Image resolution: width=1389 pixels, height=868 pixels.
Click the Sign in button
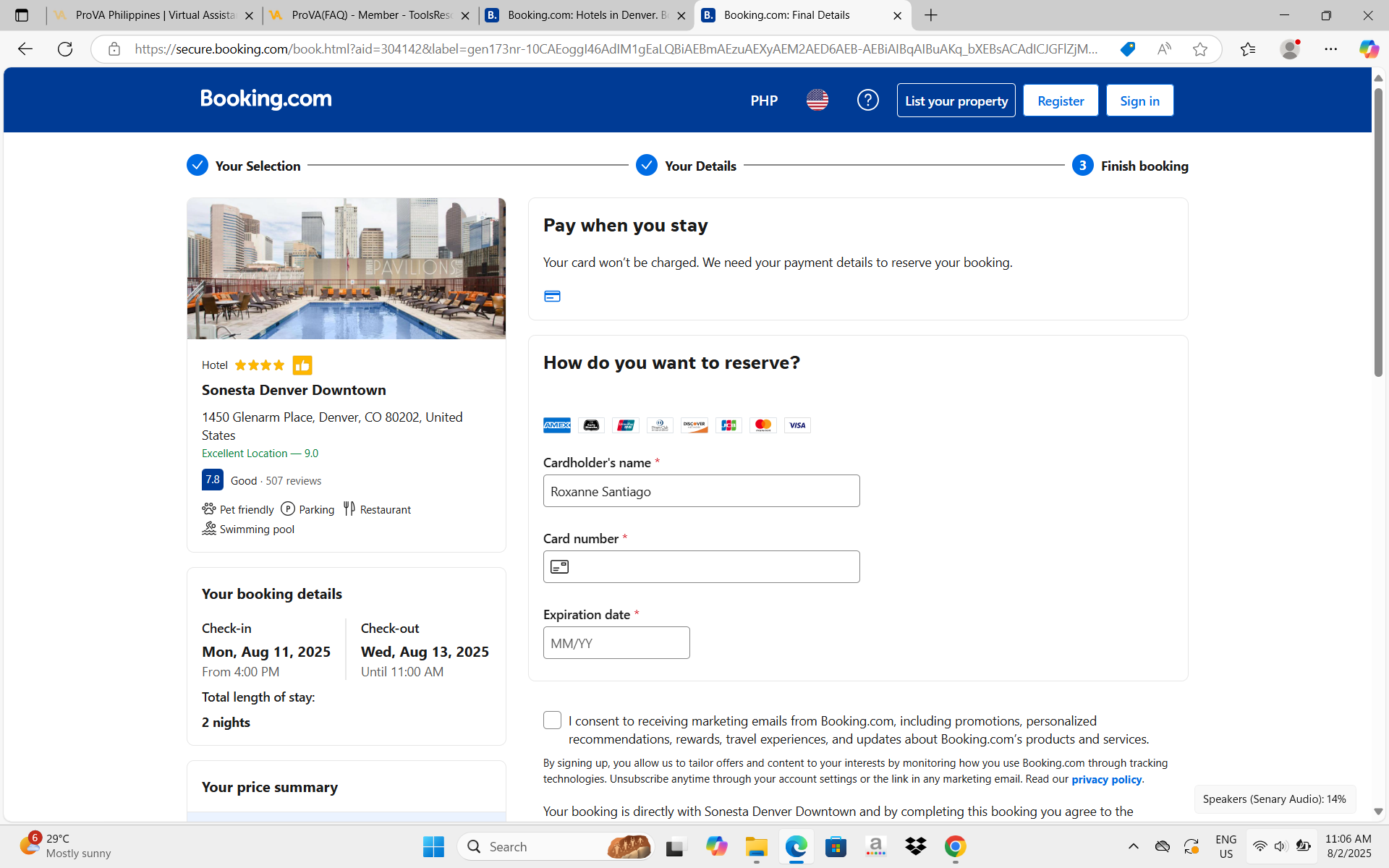[x=1139, y=101]
